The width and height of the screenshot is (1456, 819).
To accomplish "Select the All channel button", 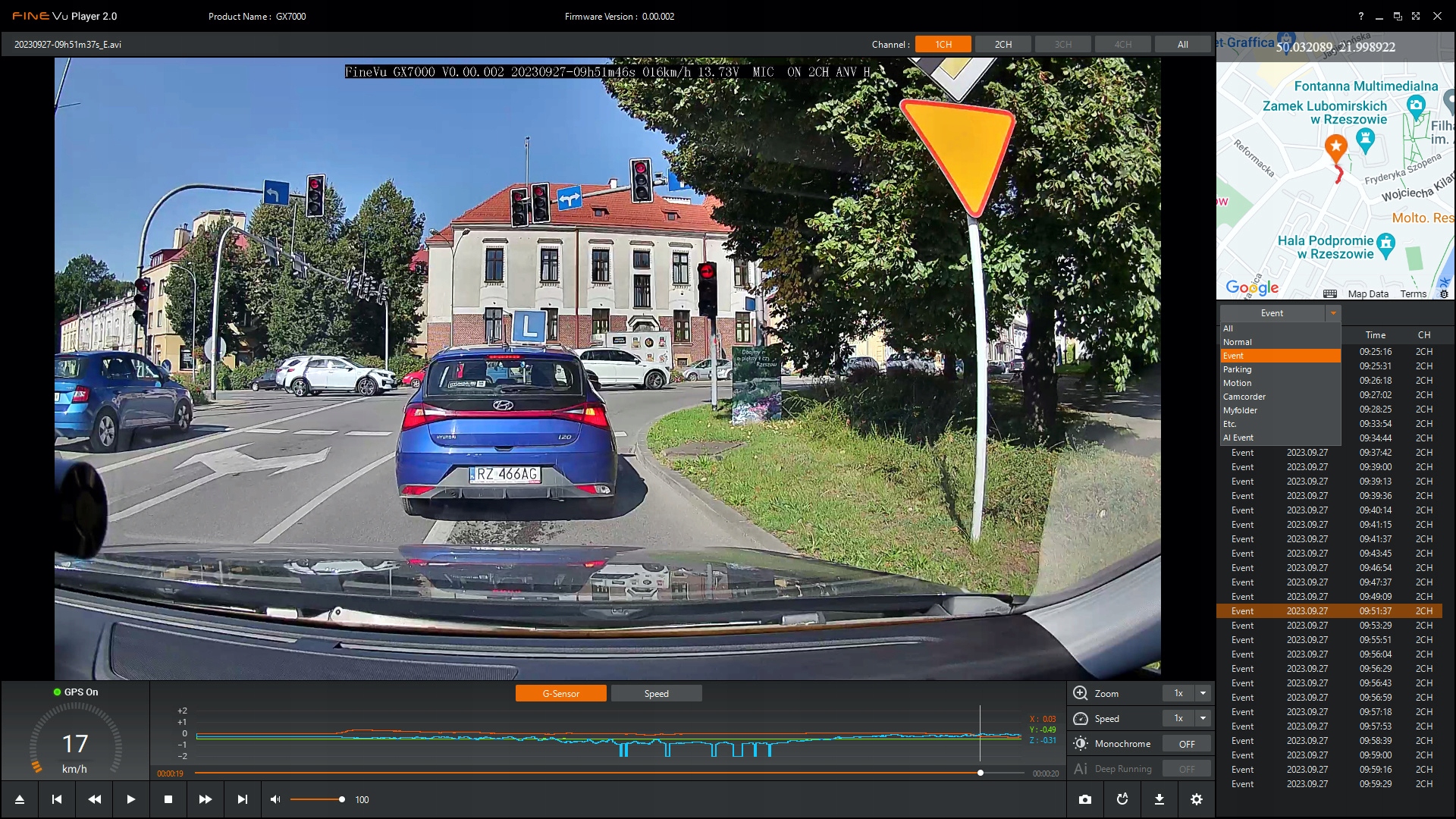I will click(1182, 44).
